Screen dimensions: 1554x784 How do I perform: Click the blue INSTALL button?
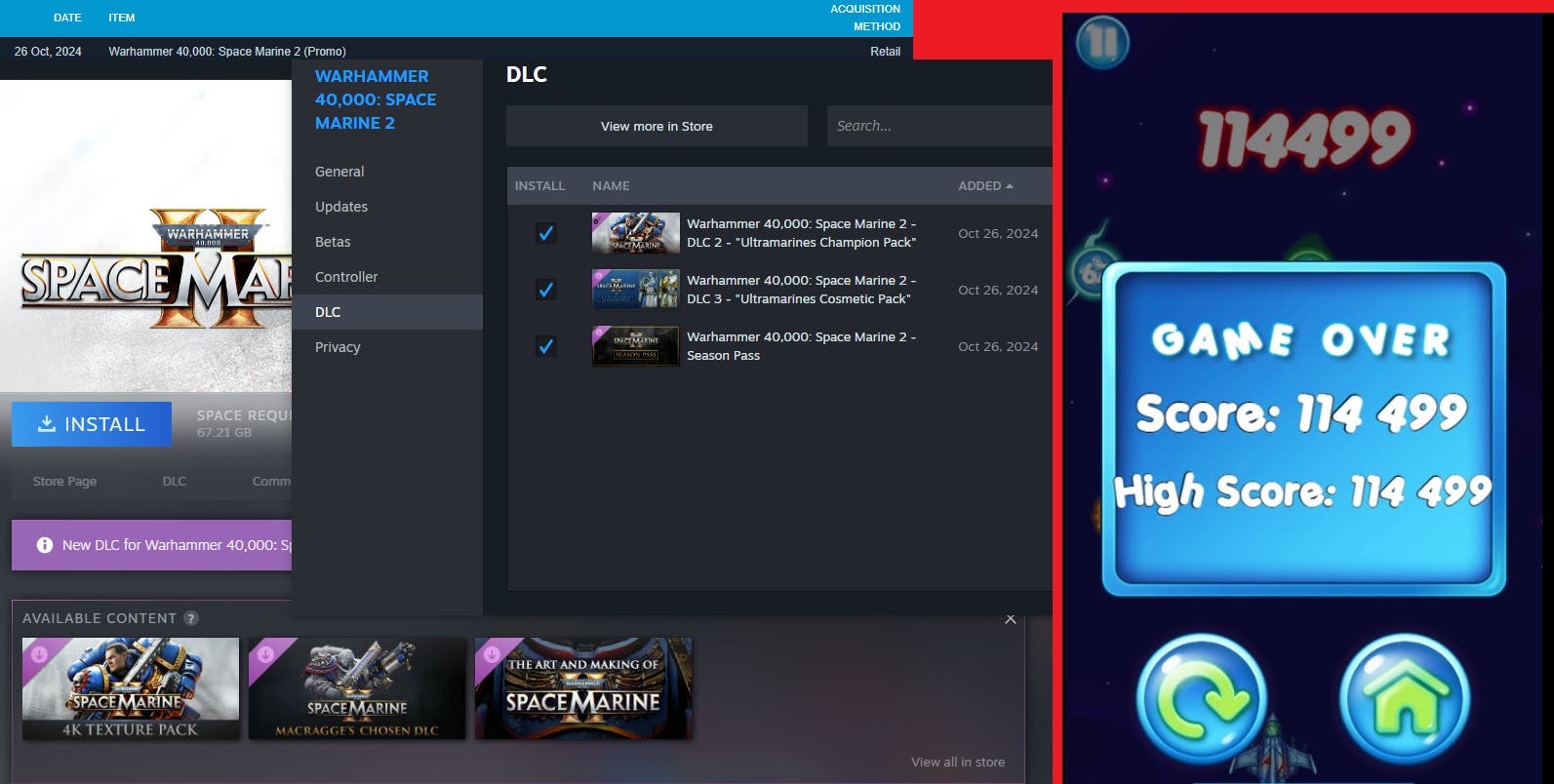tap(92, 424)
